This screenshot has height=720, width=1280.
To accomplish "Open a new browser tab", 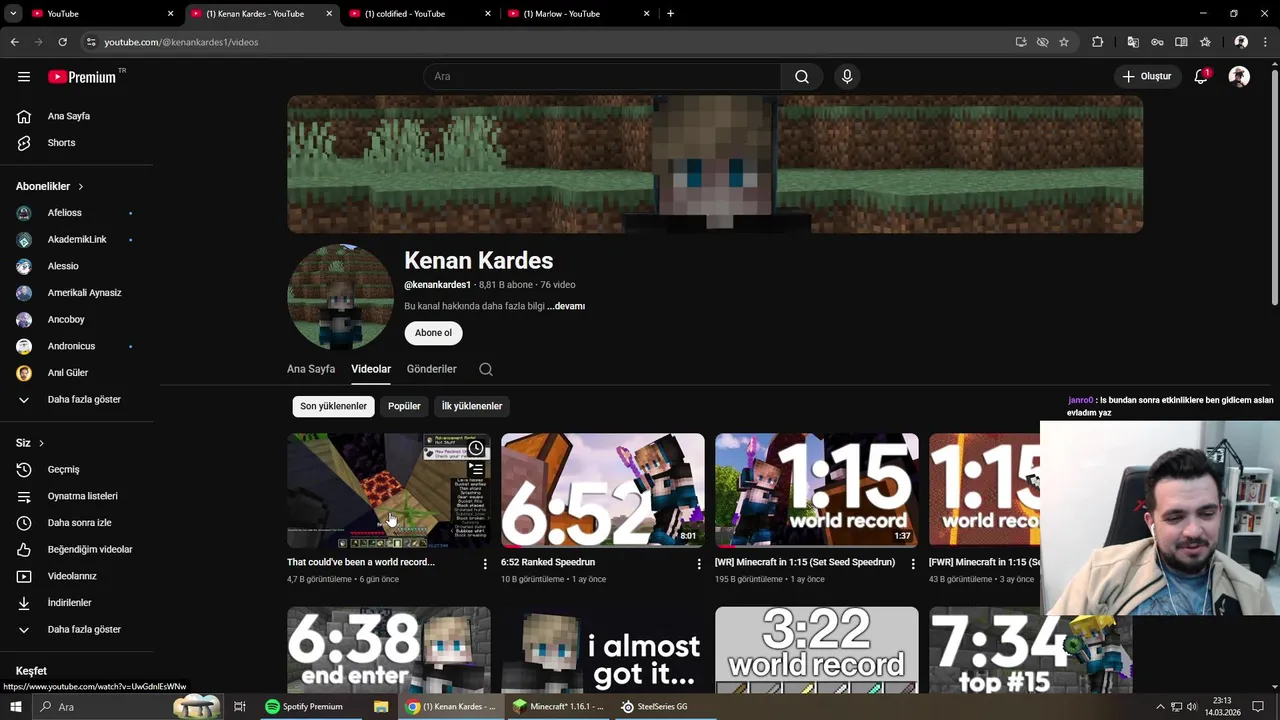I will 670,14.
